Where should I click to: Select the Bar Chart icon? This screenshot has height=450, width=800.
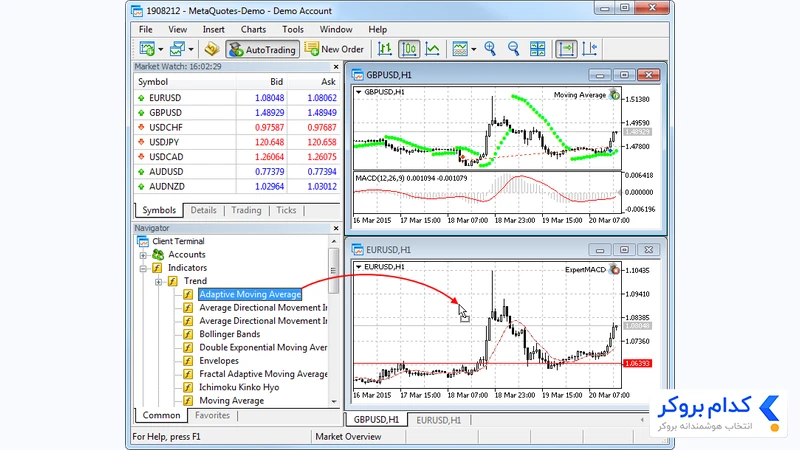coord(385,49)
